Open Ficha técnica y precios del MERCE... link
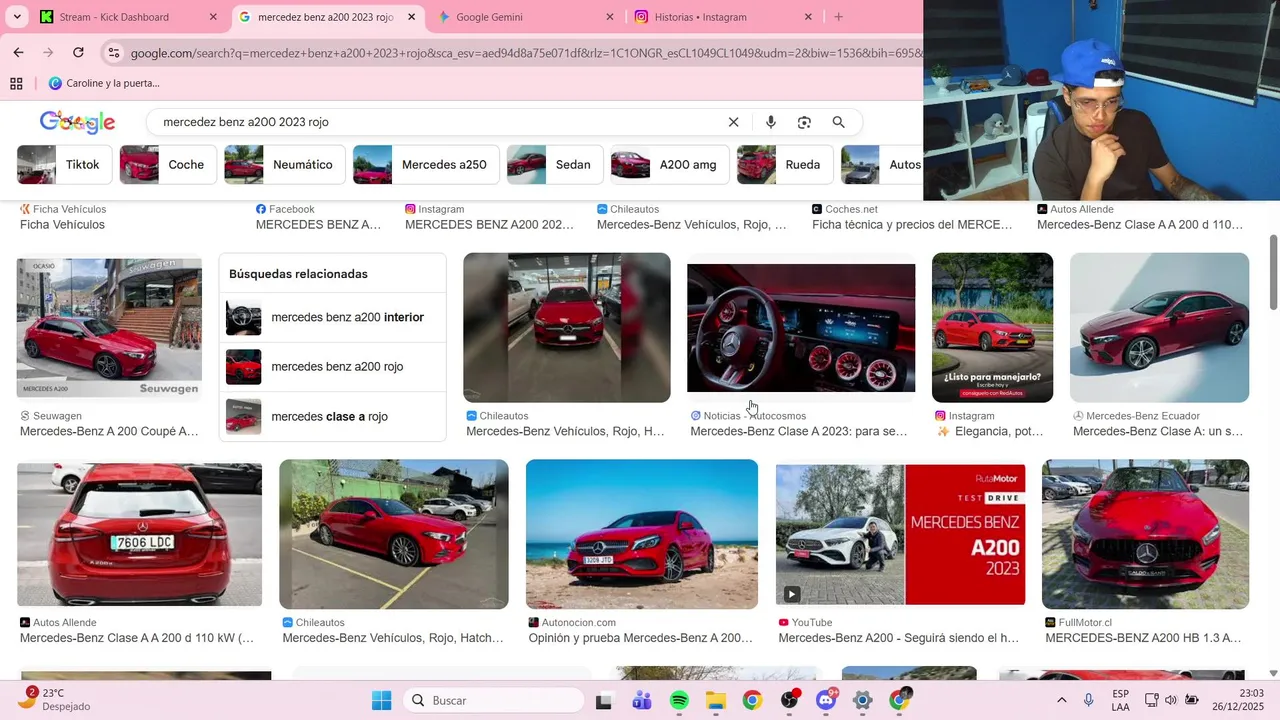The width and height of the screenshot is (1280, 720). click(x=912, y=225)
